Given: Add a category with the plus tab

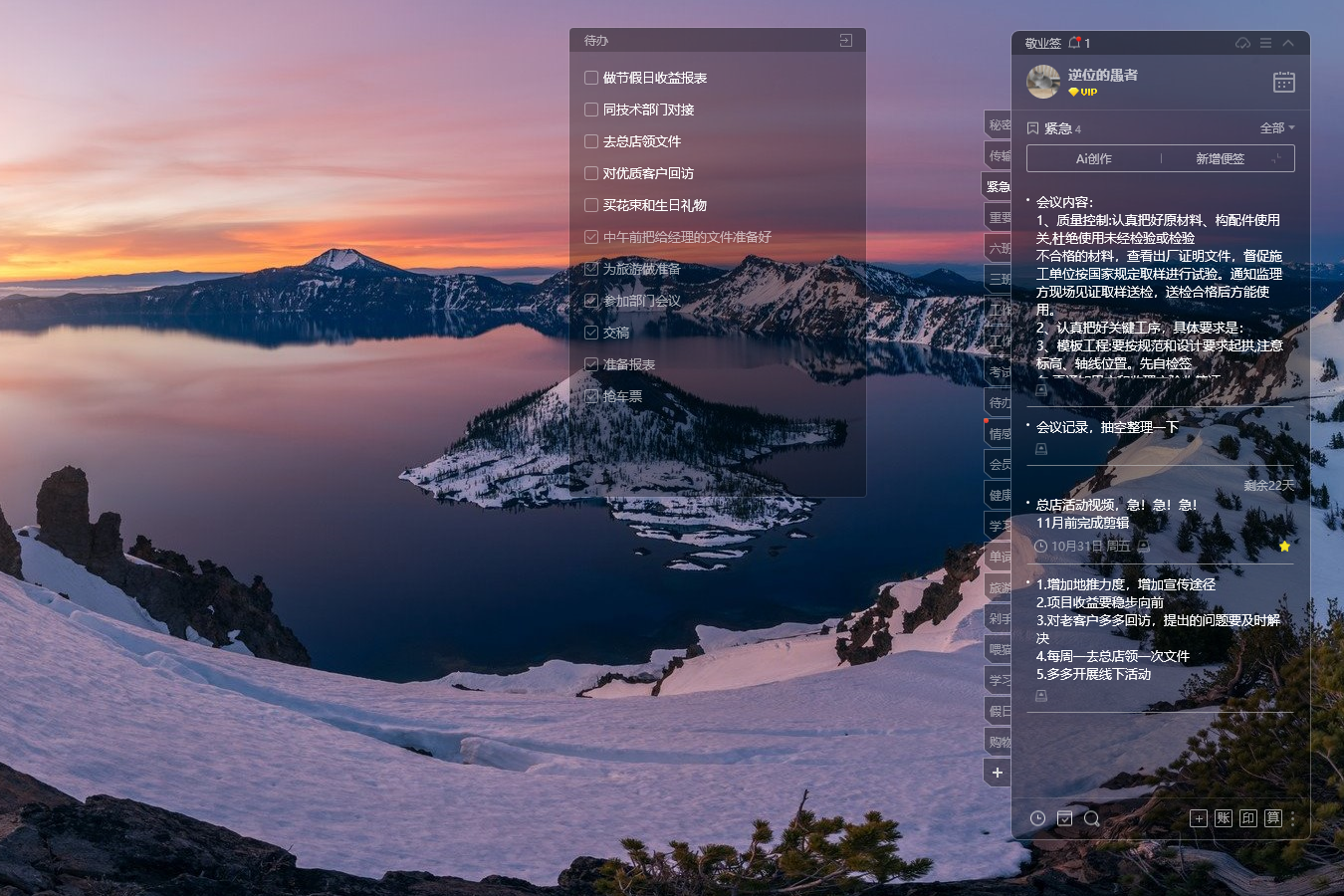Looking at the screenshot, I should pyautogui.click(x=998, y=773).
